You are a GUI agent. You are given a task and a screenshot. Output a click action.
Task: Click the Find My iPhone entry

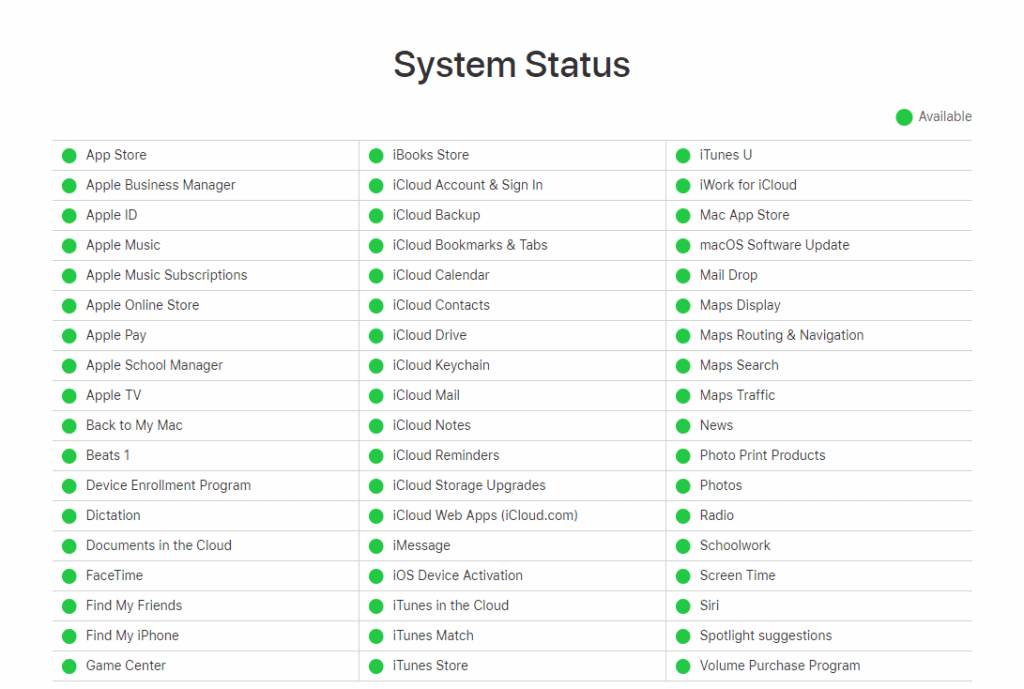coord(132,635)
